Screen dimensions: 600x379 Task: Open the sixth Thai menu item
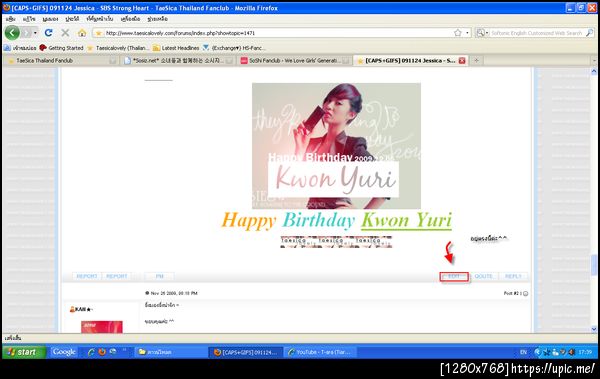(130, 19)
